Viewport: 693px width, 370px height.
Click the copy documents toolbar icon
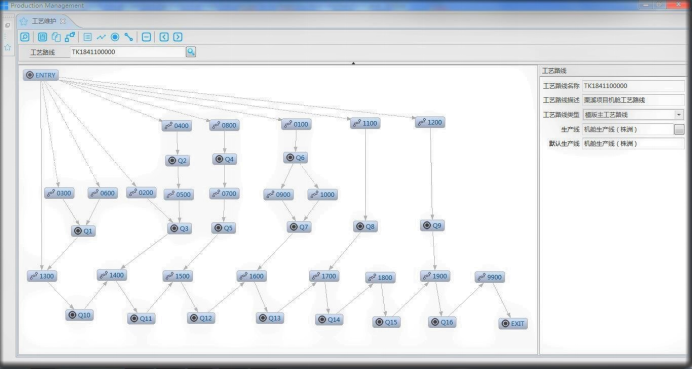coord(56,37)
